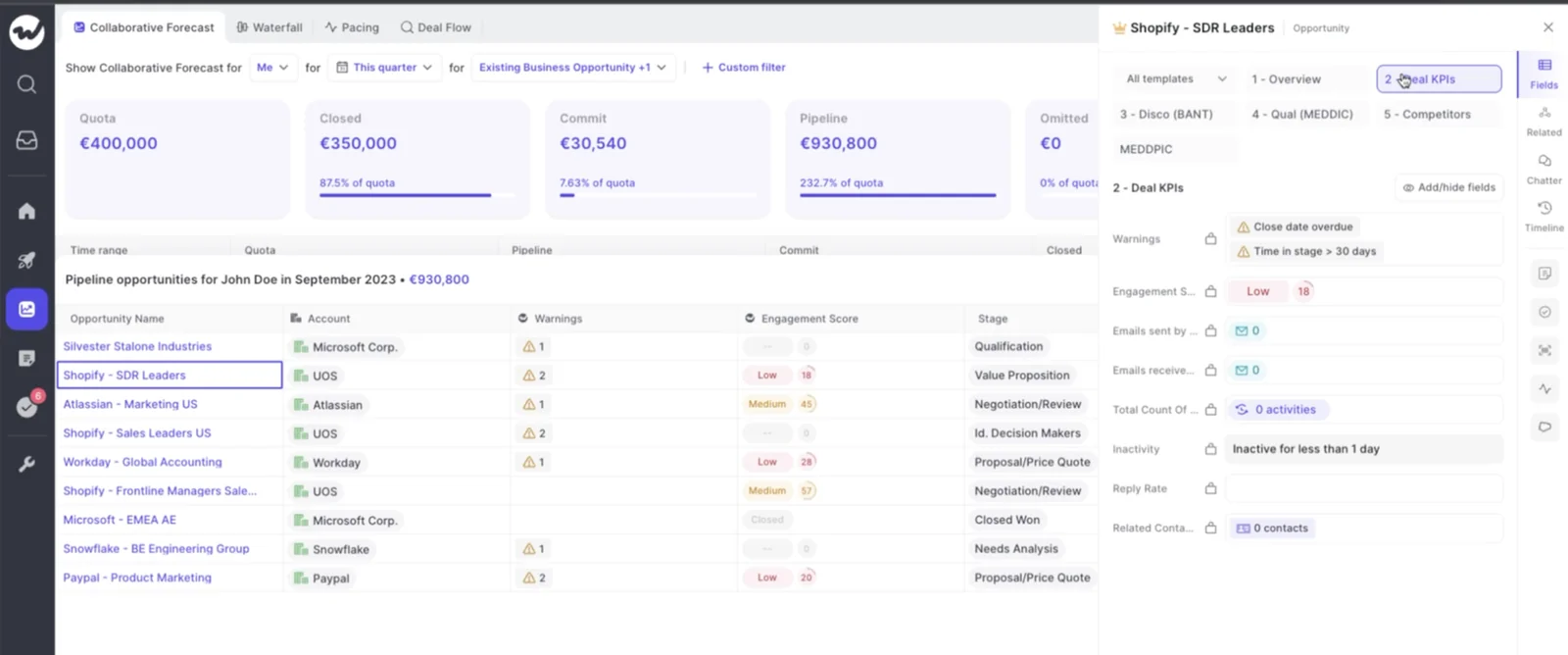Viewport: 1568px width, 655px height.
Task: Click the Closed progress bar at 87.5% of quota
Action: pyautogui.click(x=417, y=195)
